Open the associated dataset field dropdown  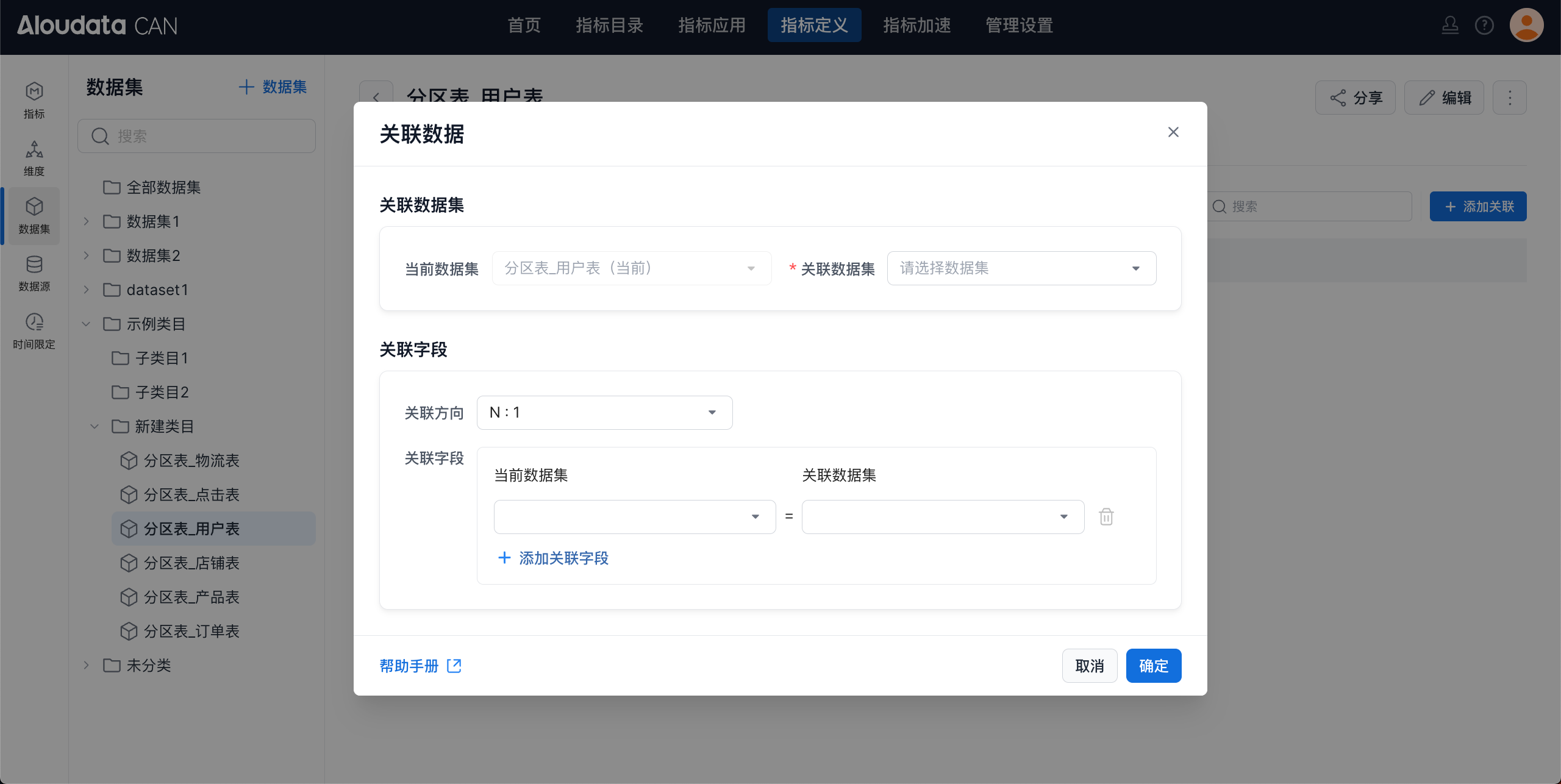click(x=943, y=517)
